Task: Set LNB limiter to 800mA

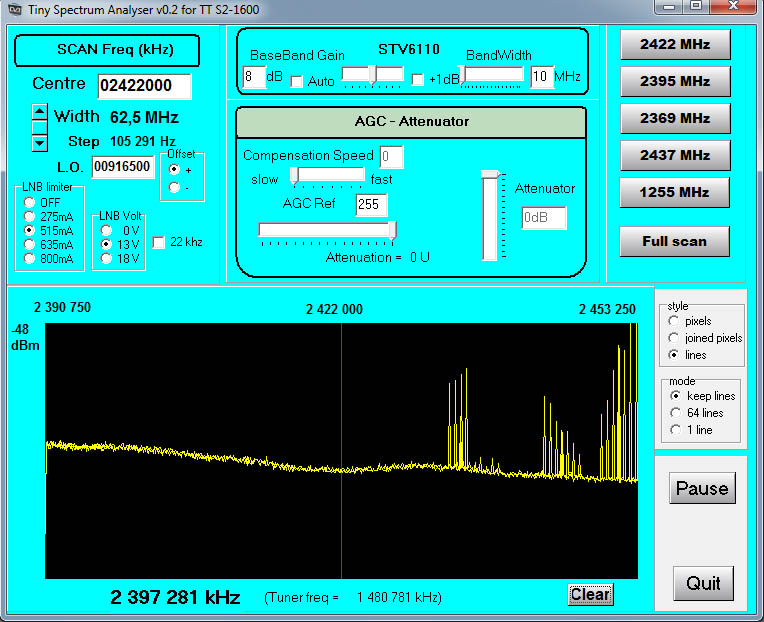Action: click(29, 259)
